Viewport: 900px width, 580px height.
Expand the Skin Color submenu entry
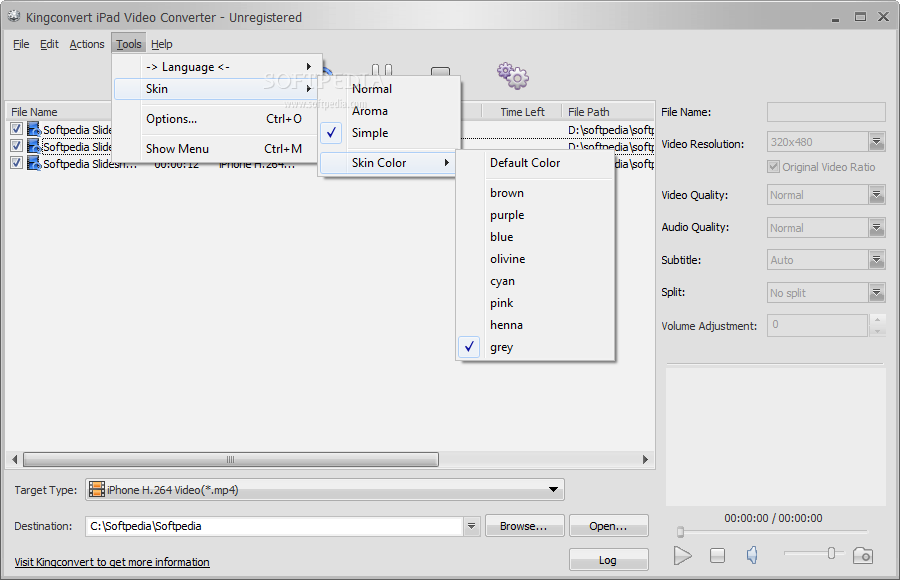click(x=387, y=163)
